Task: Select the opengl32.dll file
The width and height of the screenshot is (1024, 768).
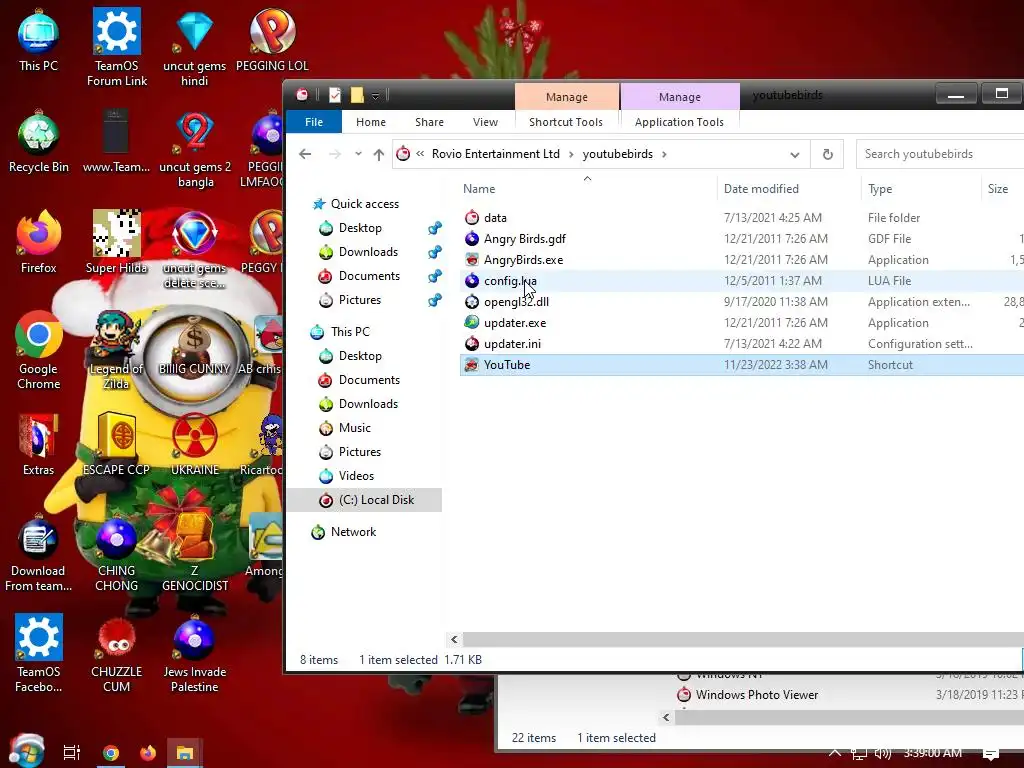Action: click(x=516, y=302)
